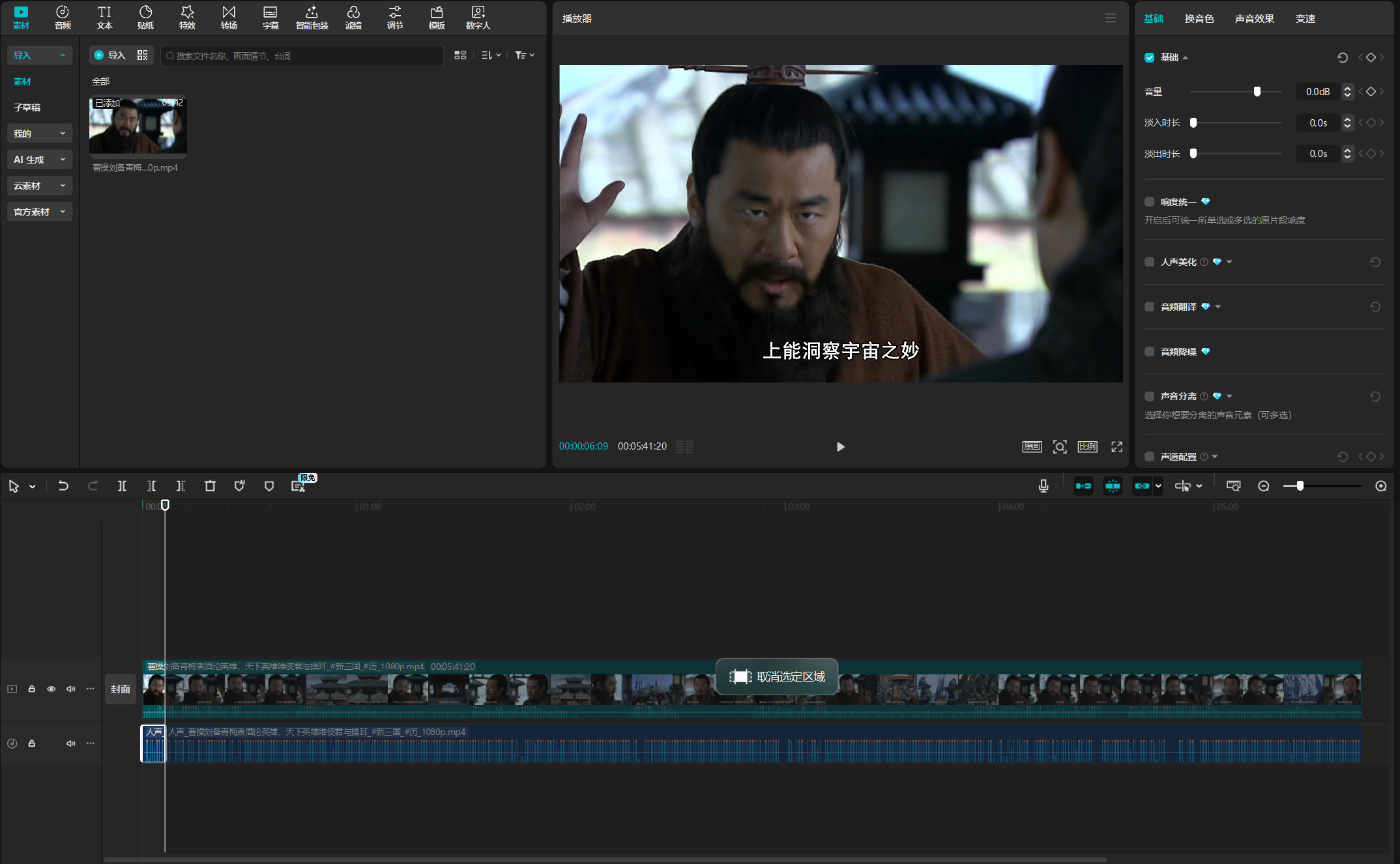Enable the 响度统一 loudness checkbox
The width and height of the screenshot is (1400, 864).
point(1150,202)
